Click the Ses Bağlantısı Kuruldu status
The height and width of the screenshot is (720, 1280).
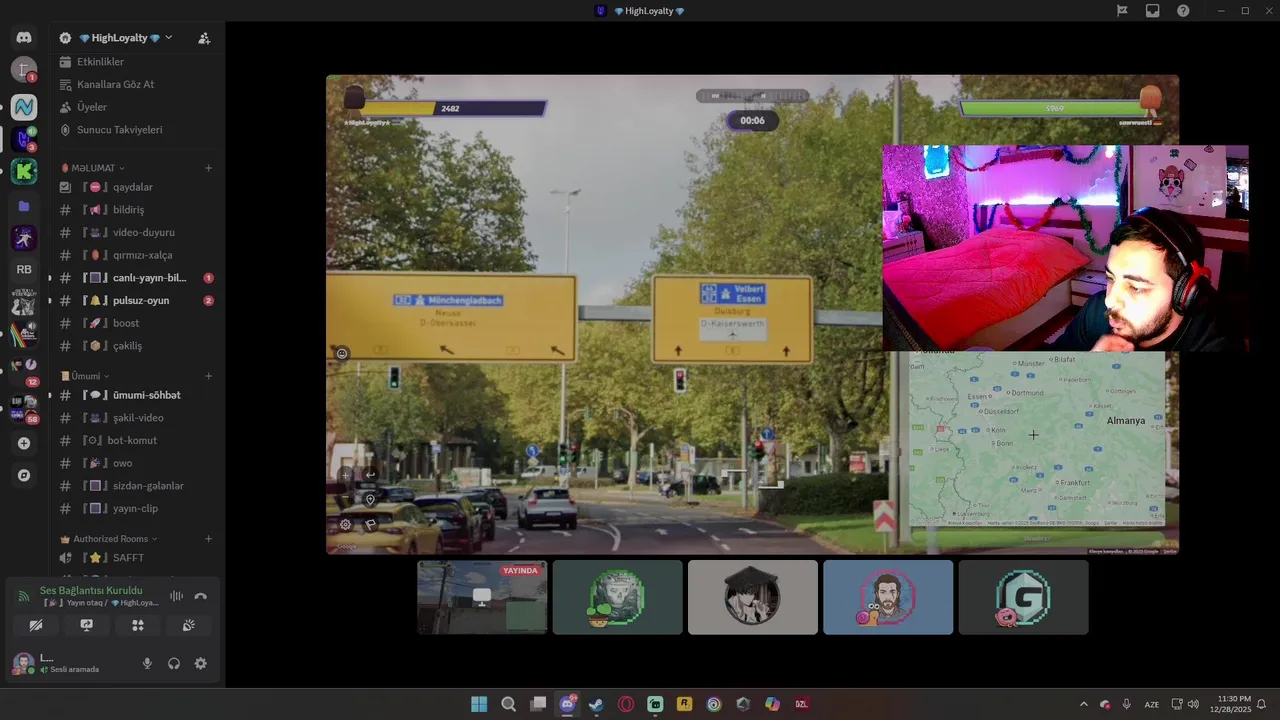coord(91,590)
